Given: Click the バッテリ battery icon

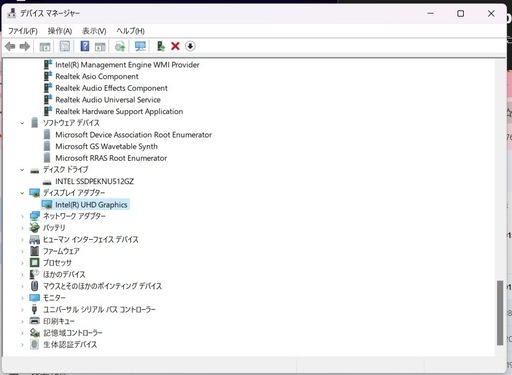Looking at the screenshot, I should click(x=34, y=228).
